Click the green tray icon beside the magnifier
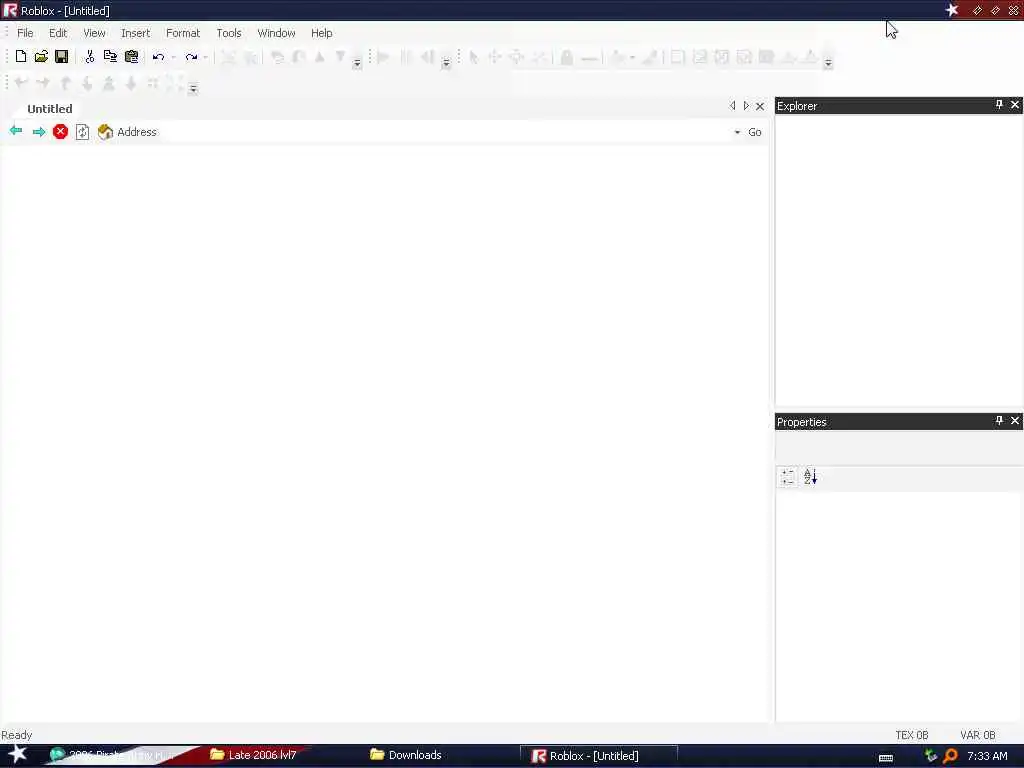This screenshot has height=768, width=1024. click(x=931, y=756)
